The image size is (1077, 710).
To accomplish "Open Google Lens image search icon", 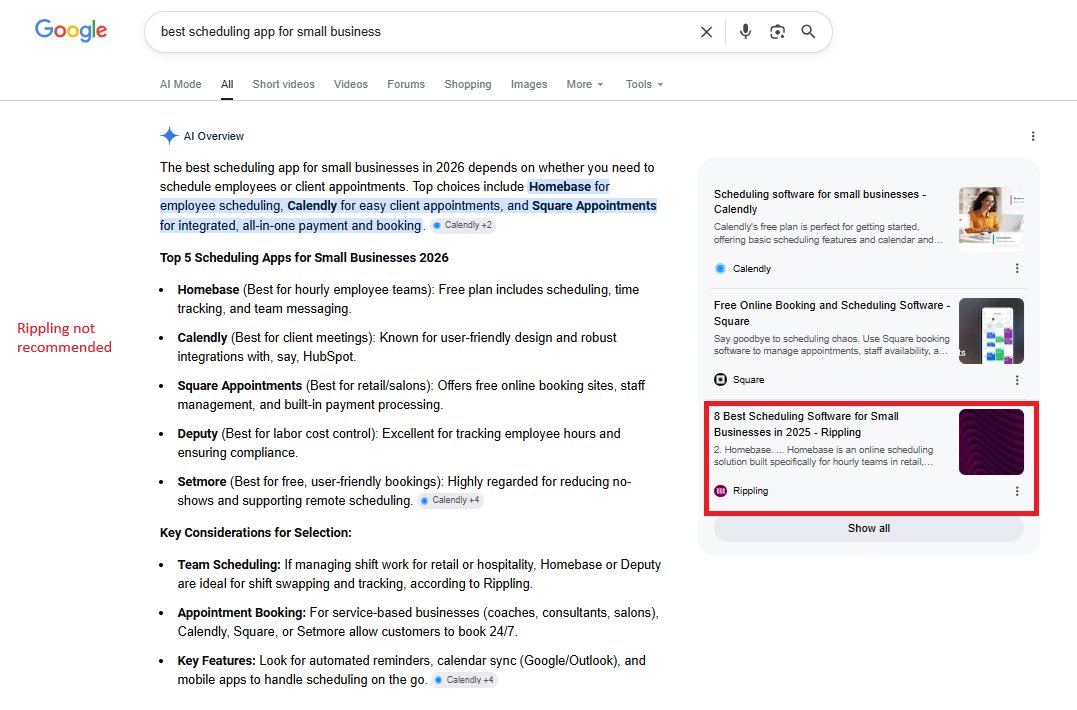I will click(x=777, y=32).
